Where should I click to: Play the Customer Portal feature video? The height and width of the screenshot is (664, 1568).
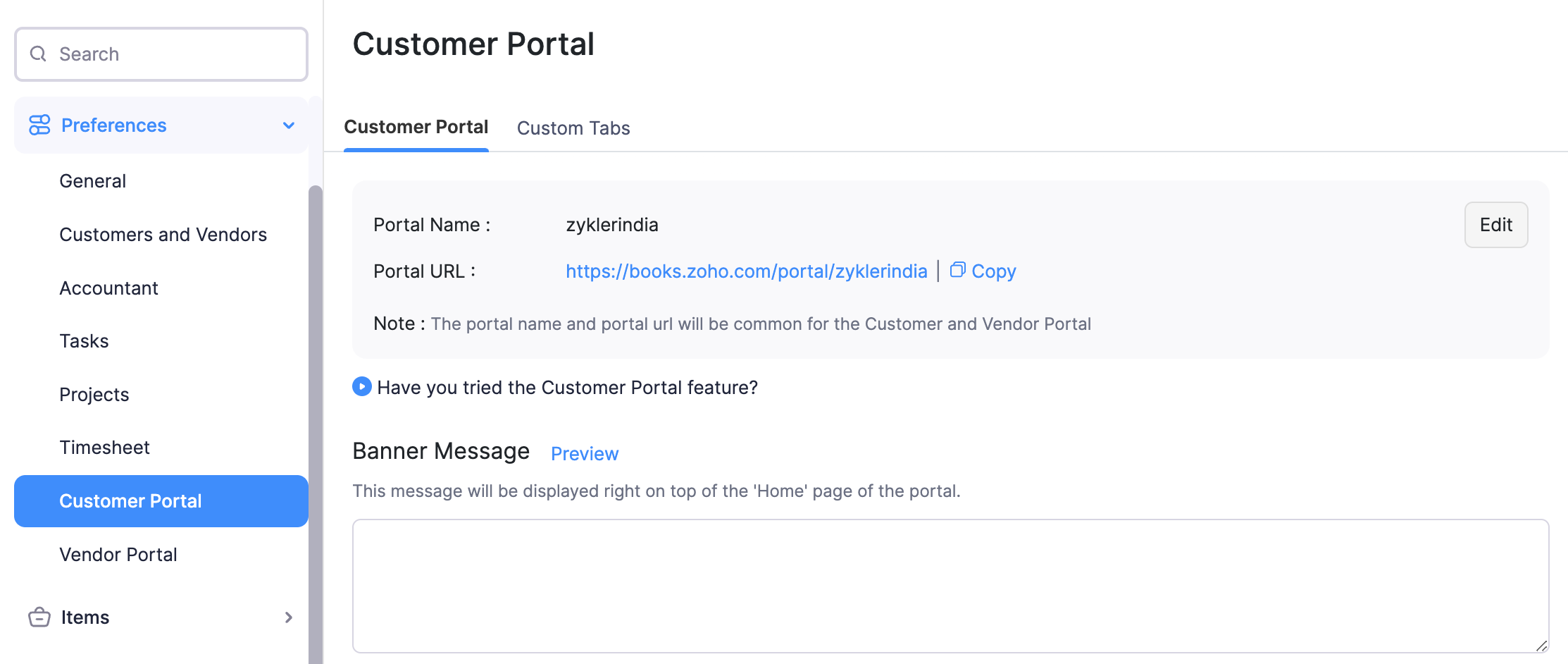point(361,386)
